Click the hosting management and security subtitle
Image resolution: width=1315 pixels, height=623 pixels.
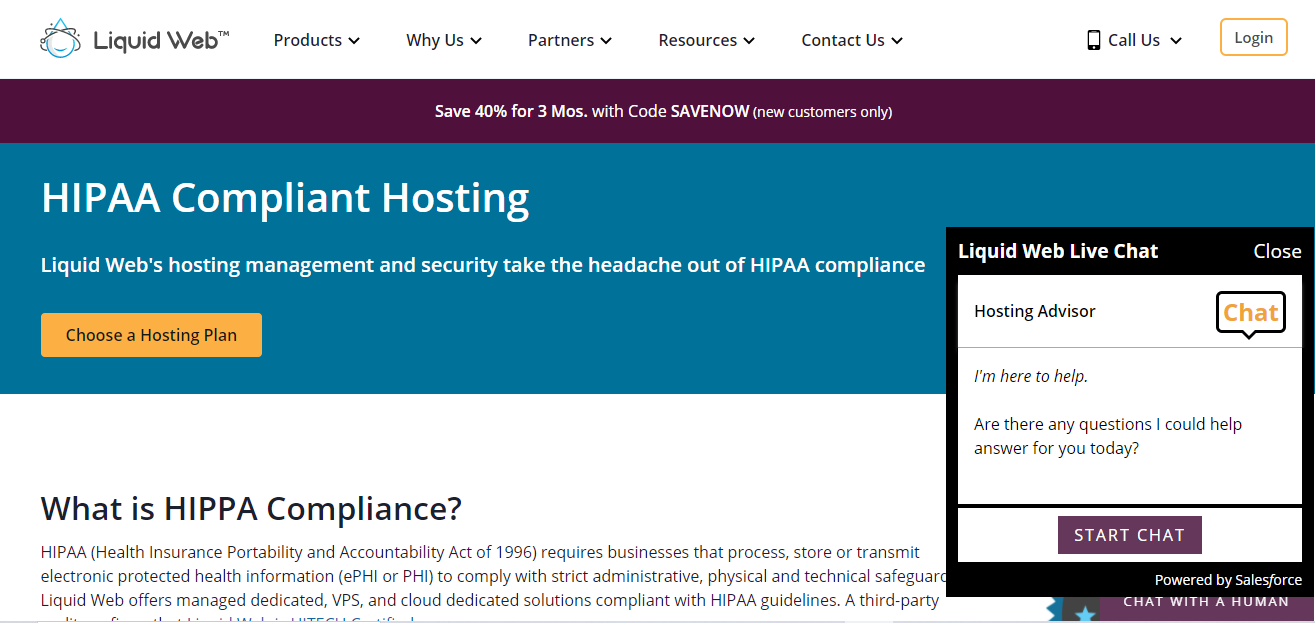tap(483, 265)
